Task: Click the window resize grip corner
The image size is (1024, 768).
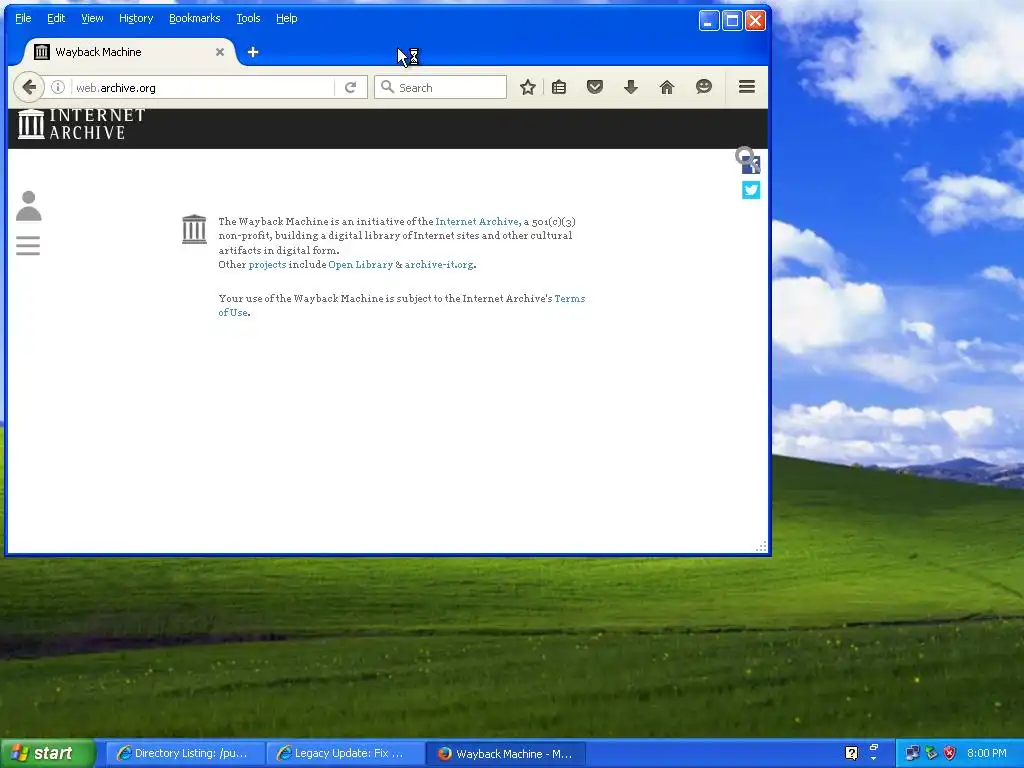Action: coord(761,547)
